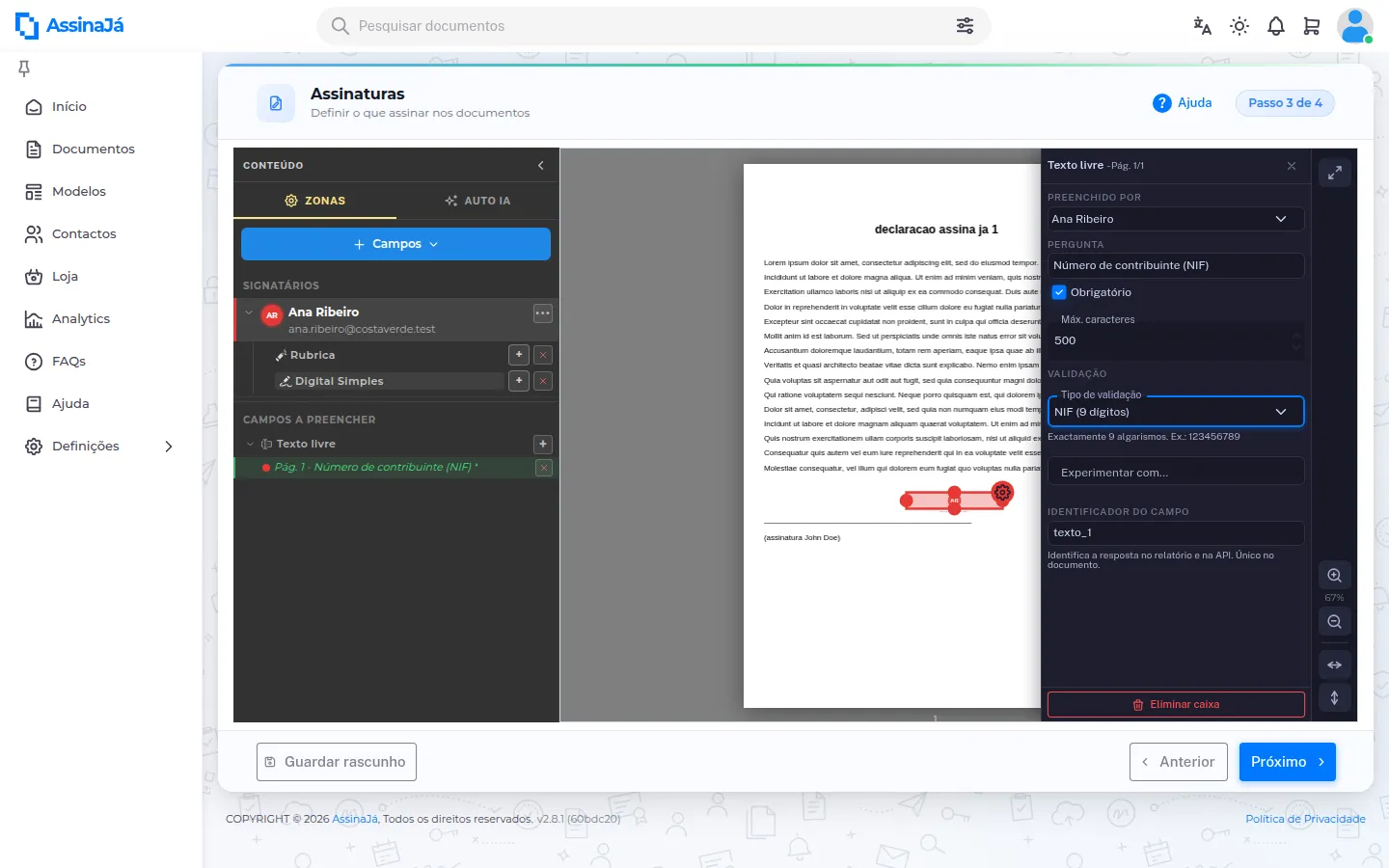
Task: Switch to the Zonas tab
Action: [x=315, y=201]
